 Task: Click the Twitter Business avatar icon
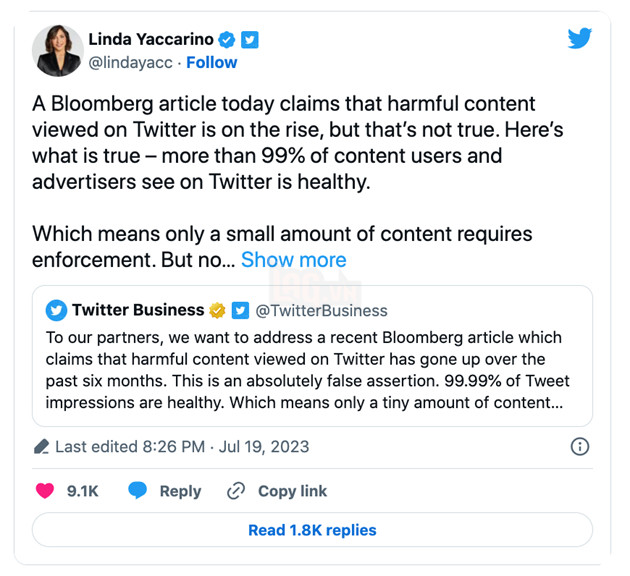[56, 310]
